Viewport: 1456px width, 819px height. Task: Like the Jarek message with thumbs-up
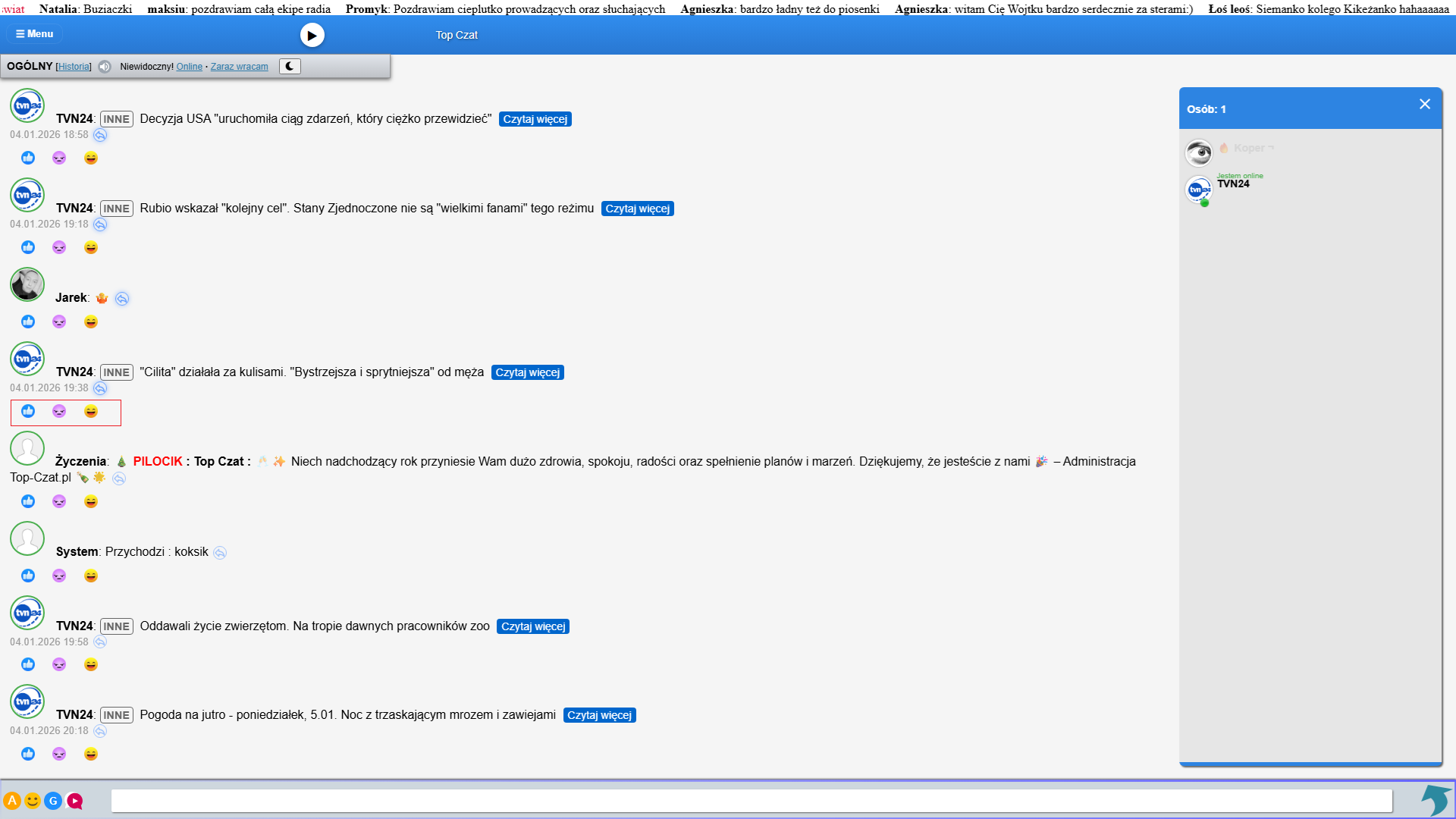coord(28,322)
